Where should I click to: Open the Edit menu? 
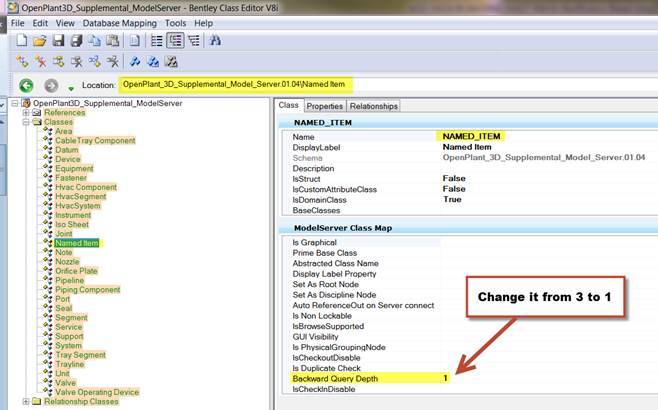click(x=40, y=23)
